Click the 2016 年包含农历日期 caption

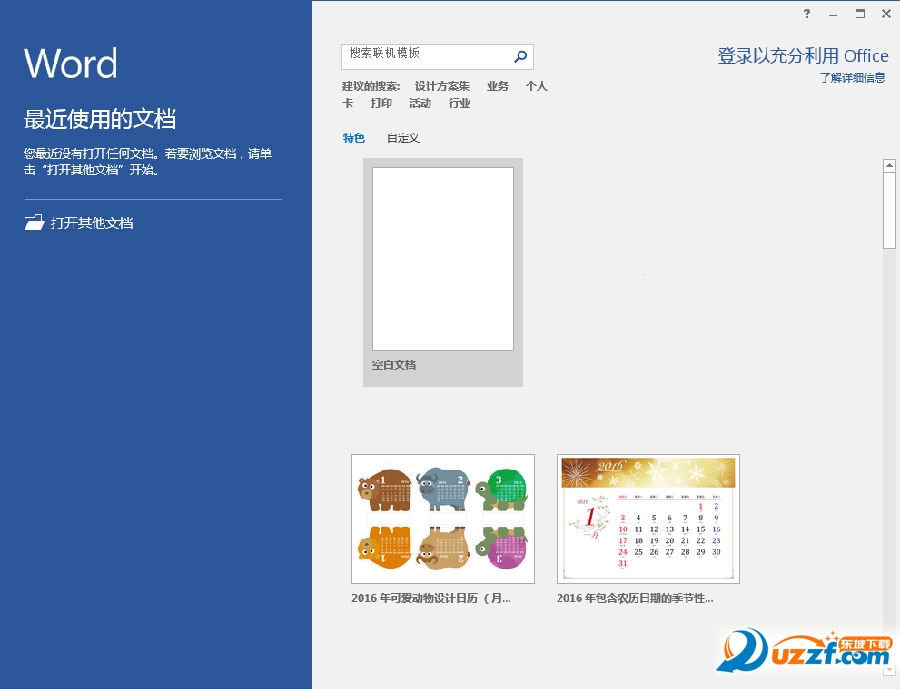pos(635,598)
